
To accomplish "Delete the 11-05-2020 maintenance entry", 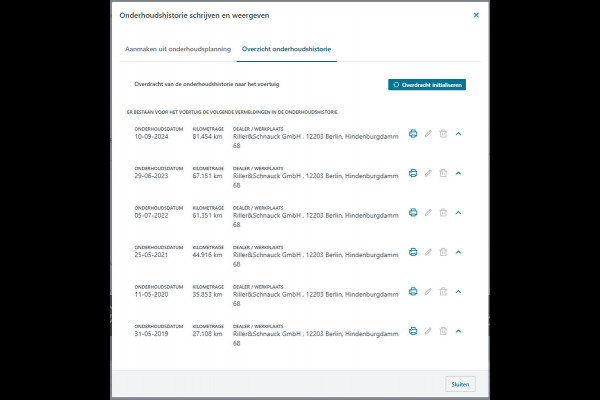I will tap(443, 291).
